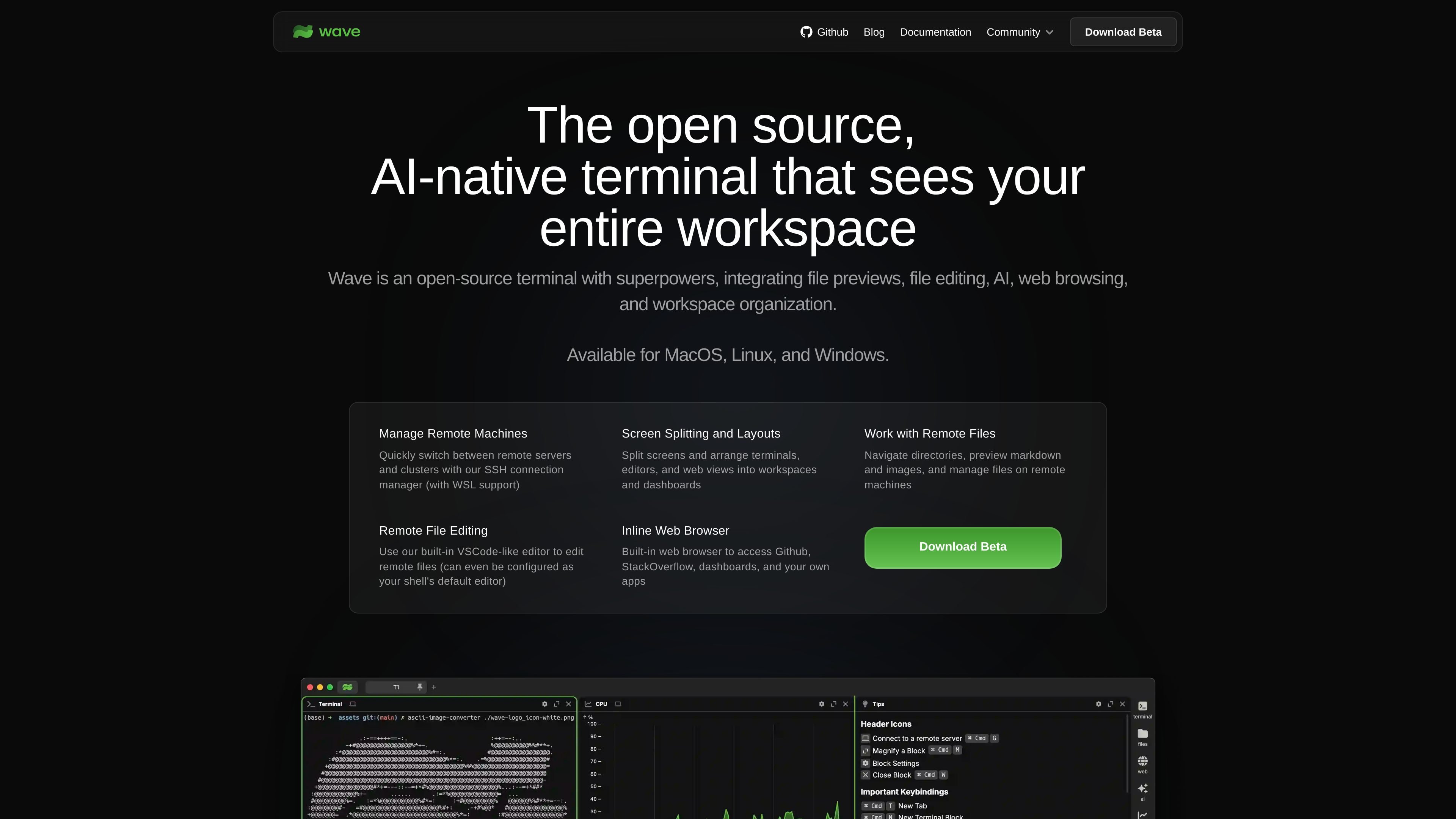Open the ai widget in the right sidebar
This screenshot has width=1456, height=819.
click(x=1142, y=792)
